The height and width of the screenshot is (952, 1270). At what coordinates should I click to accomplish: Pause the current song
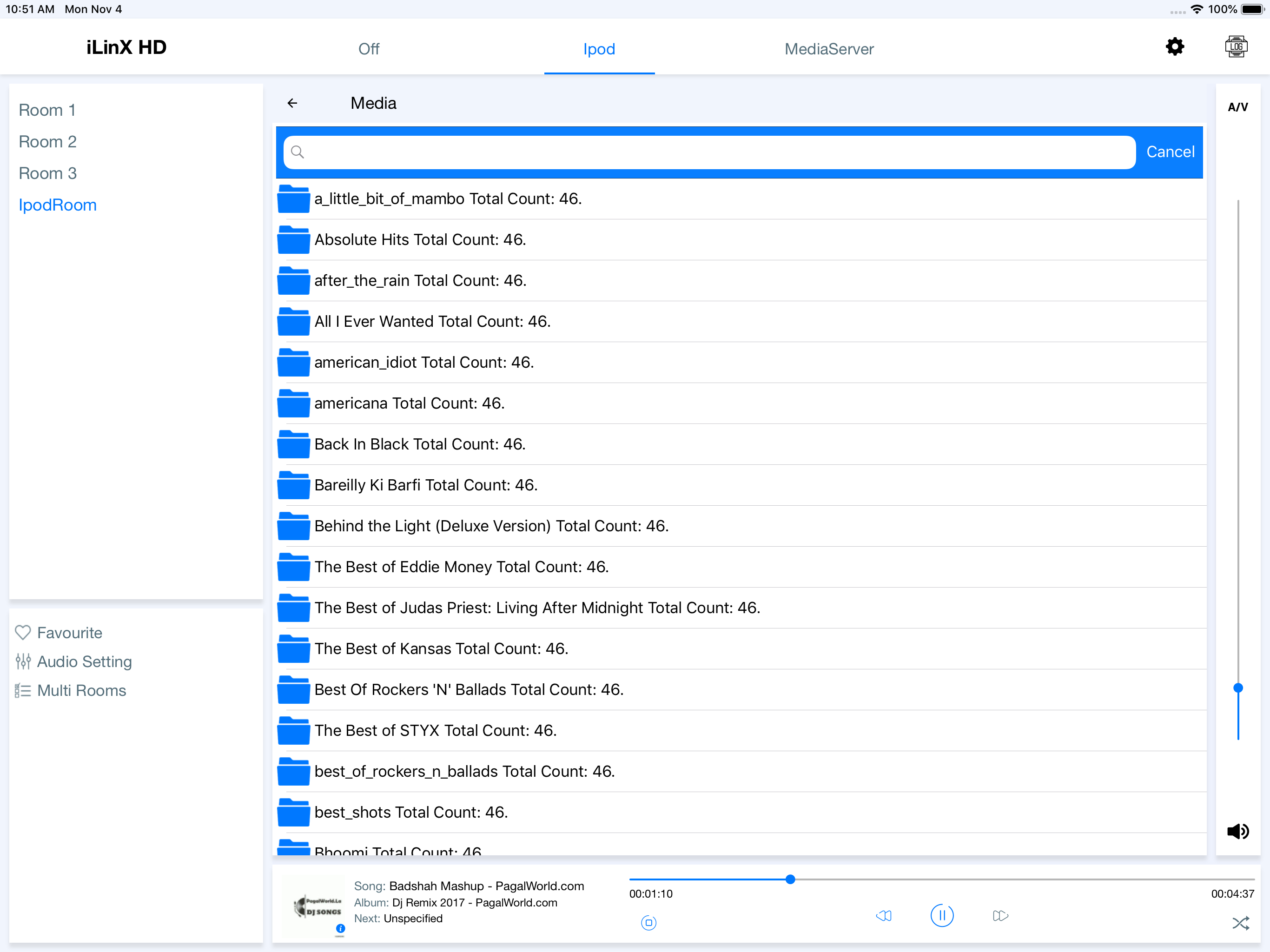[942, 915]
